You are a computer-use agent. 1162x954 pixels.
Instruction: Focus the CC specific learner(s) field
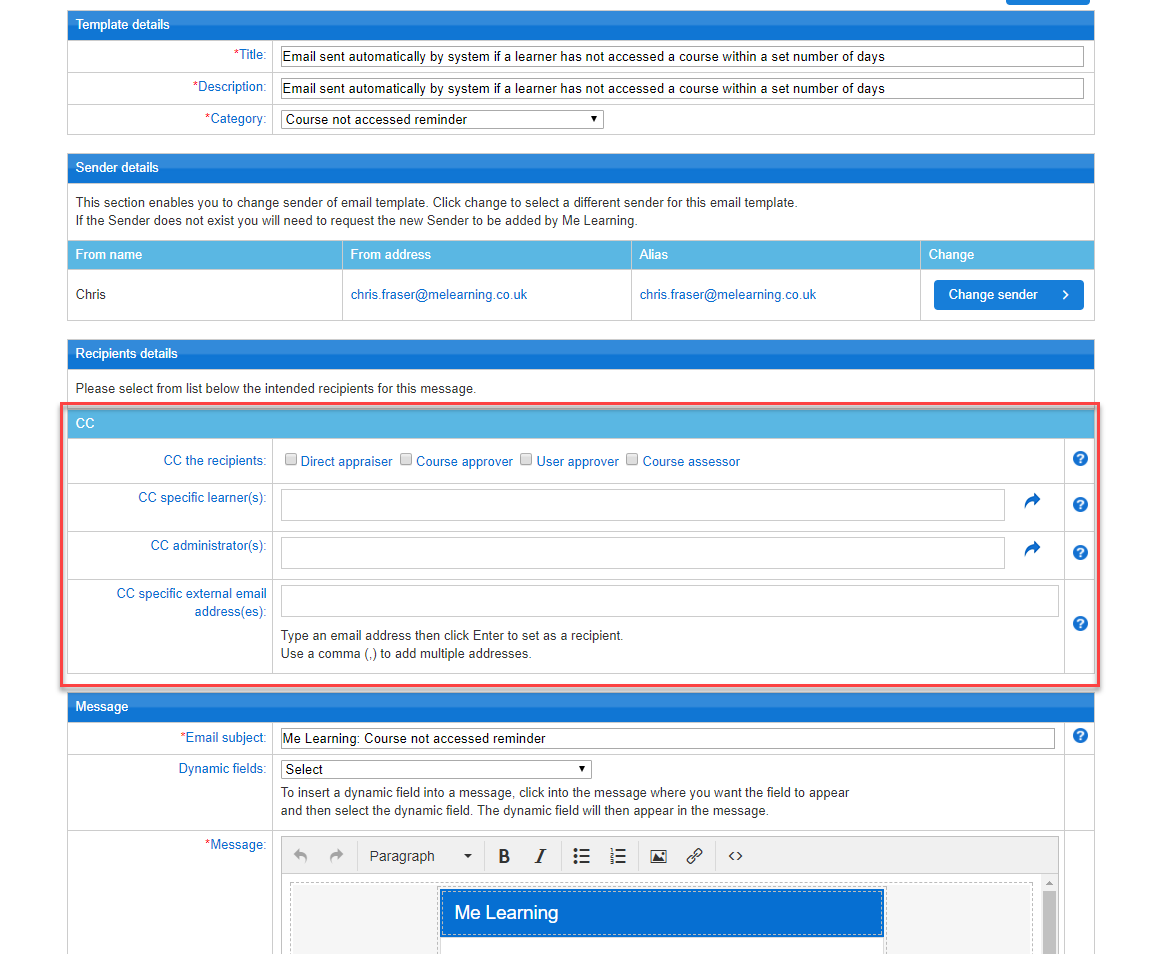pyautogui.click(x=643, y=505)
